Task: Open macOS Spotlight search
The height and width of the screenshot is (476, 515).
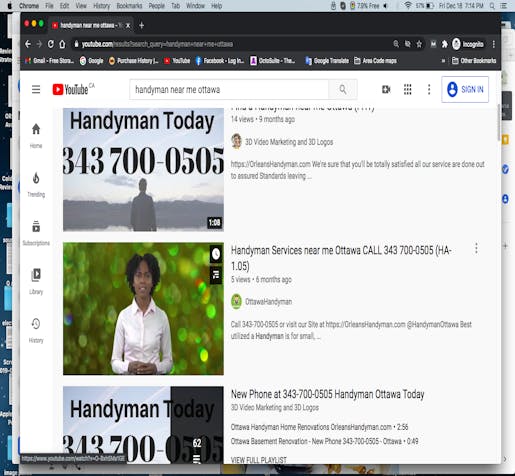Action: tap(492, 5)
